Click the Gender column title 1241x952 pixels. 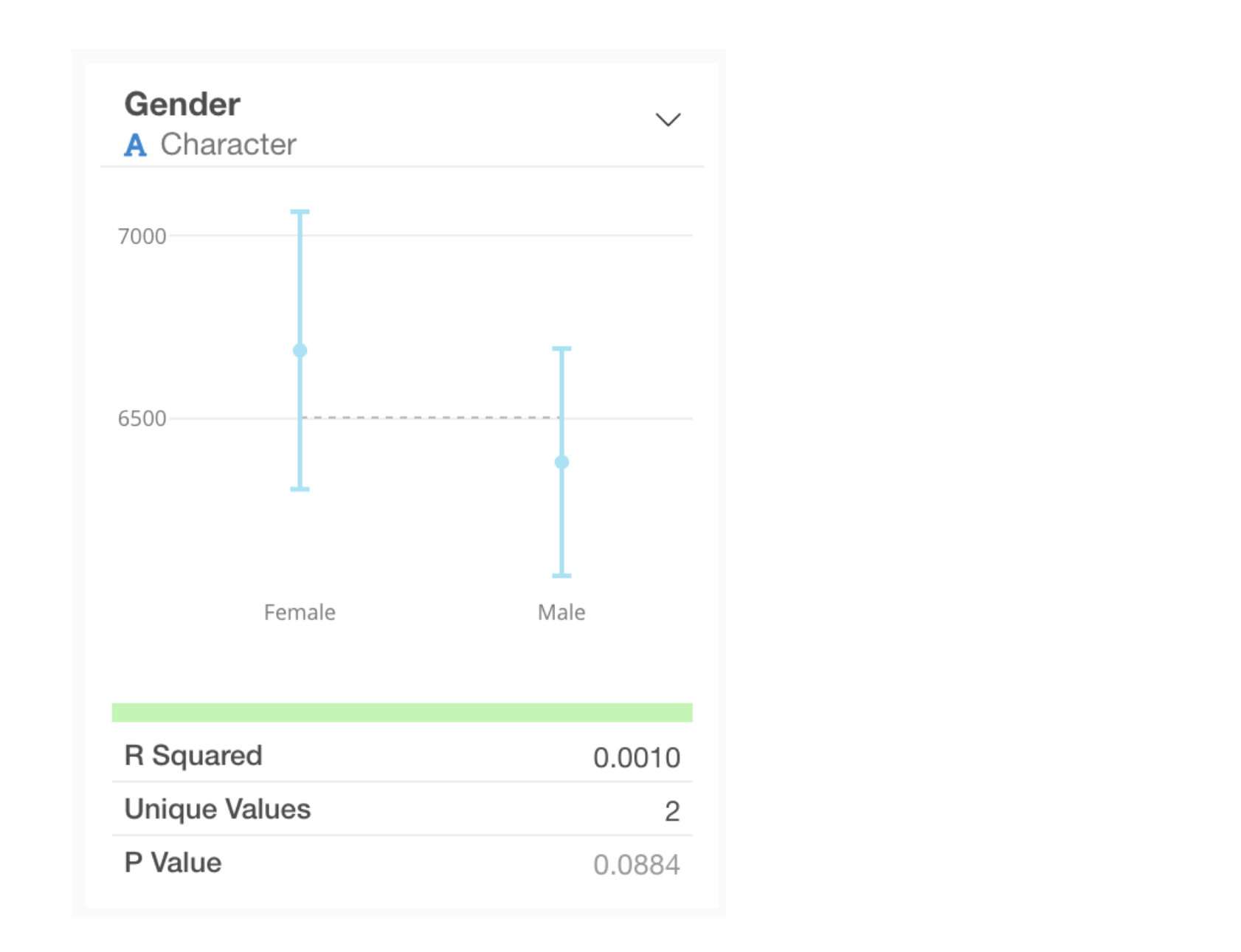click(182, 104)
